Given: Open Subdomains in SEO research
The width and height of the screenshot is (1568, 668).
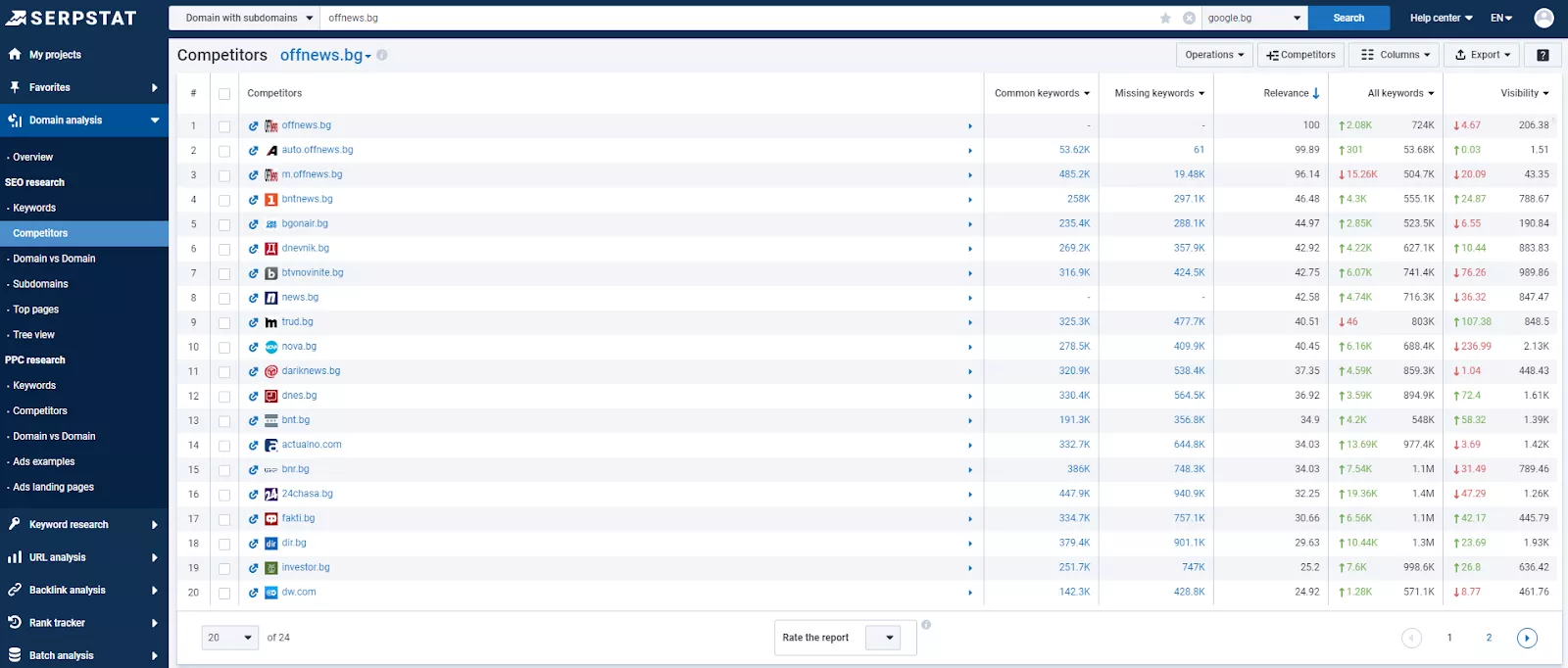Looking at the screenshot, I should tap(40, 284).
